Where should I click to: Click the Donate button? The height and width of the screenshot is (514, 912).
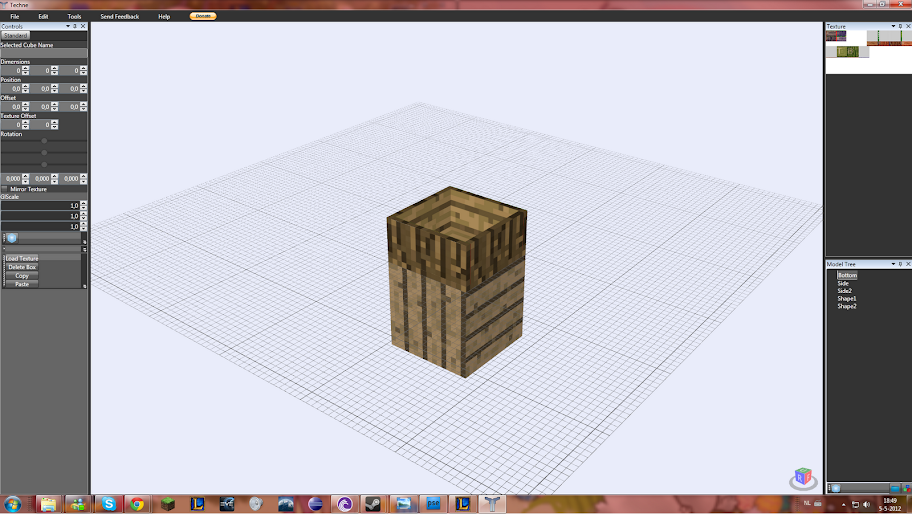pyautogui.click(x=203, y=16)
